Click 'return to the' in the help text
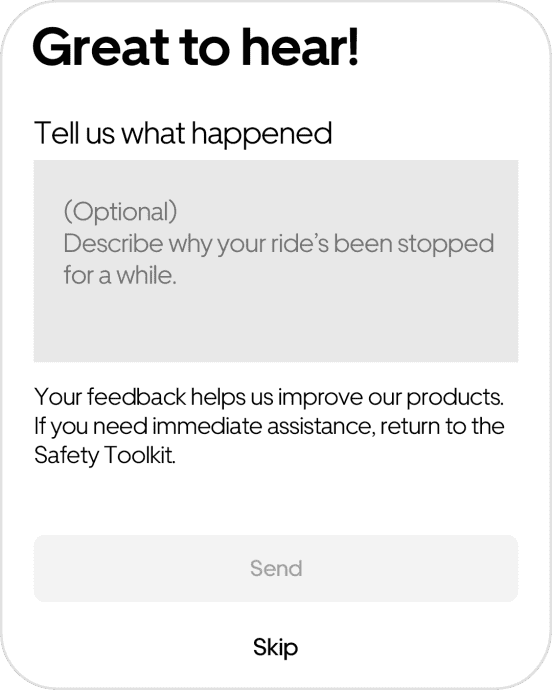This screenshot has height=690, width=552. [x=442, y=426]
